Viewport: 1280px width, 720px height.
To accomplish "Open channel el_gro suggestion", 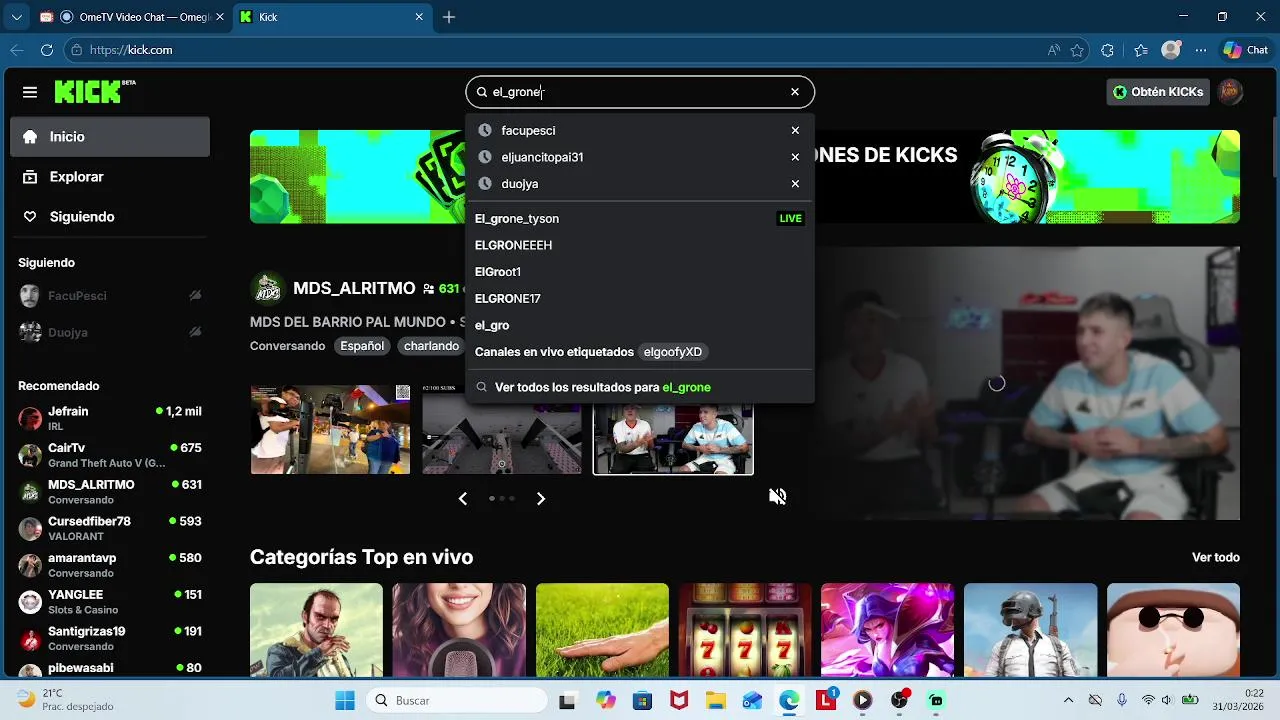I will [x=640, y=325].
